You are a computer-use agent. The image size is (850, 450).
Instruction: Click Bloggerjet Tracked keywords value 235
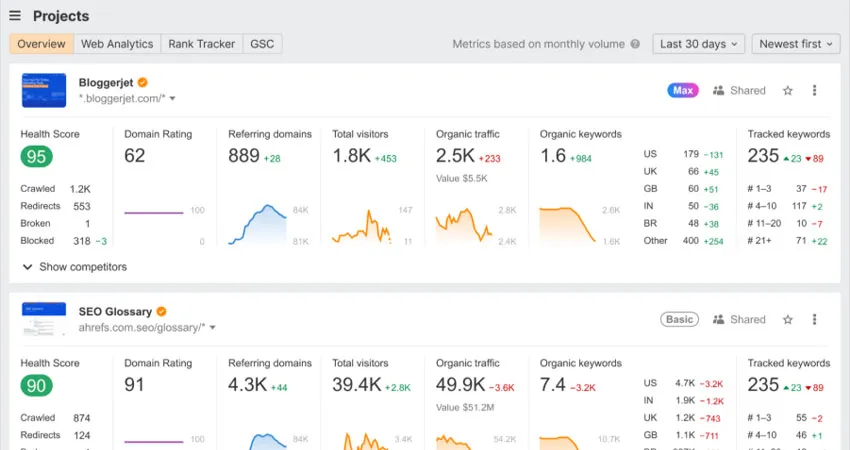[x=763, y=156]
